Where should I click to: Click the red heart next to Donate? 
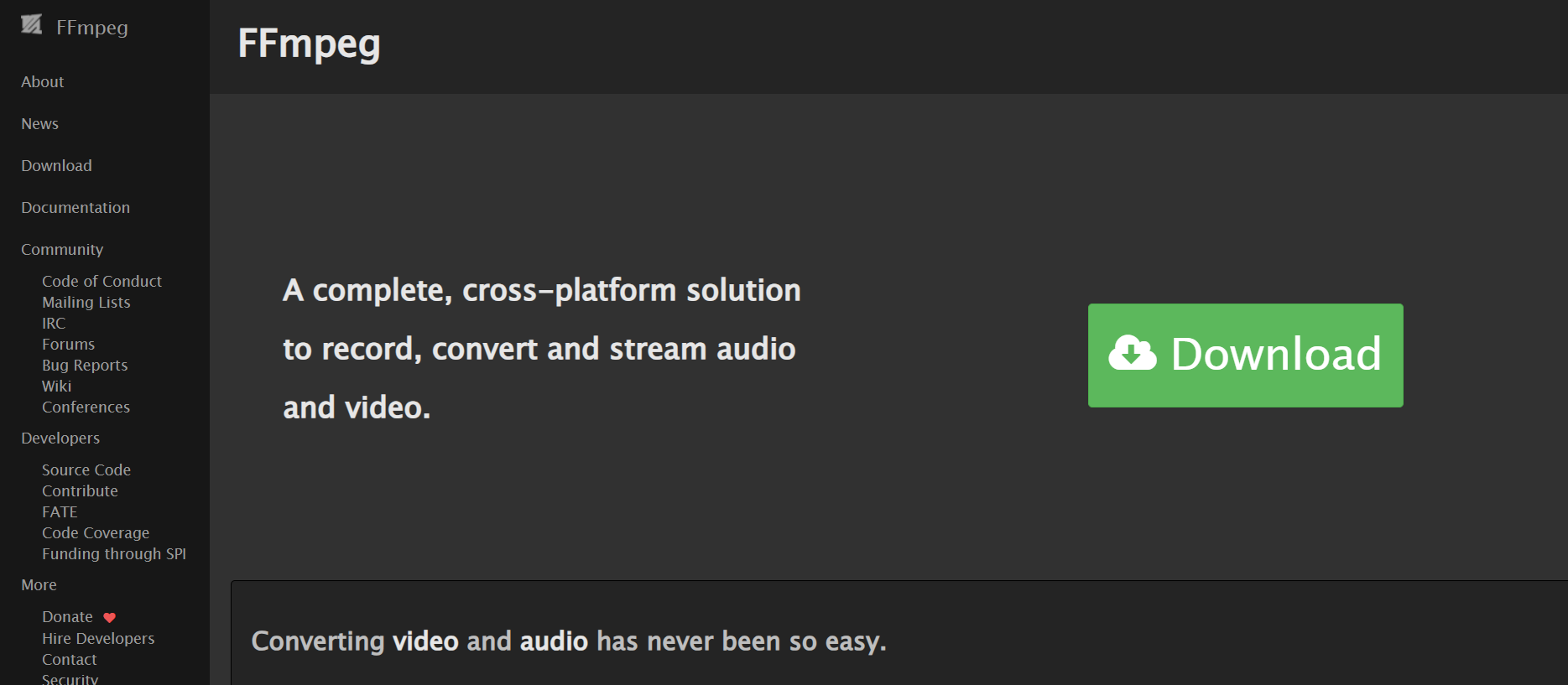coord(109,618)
